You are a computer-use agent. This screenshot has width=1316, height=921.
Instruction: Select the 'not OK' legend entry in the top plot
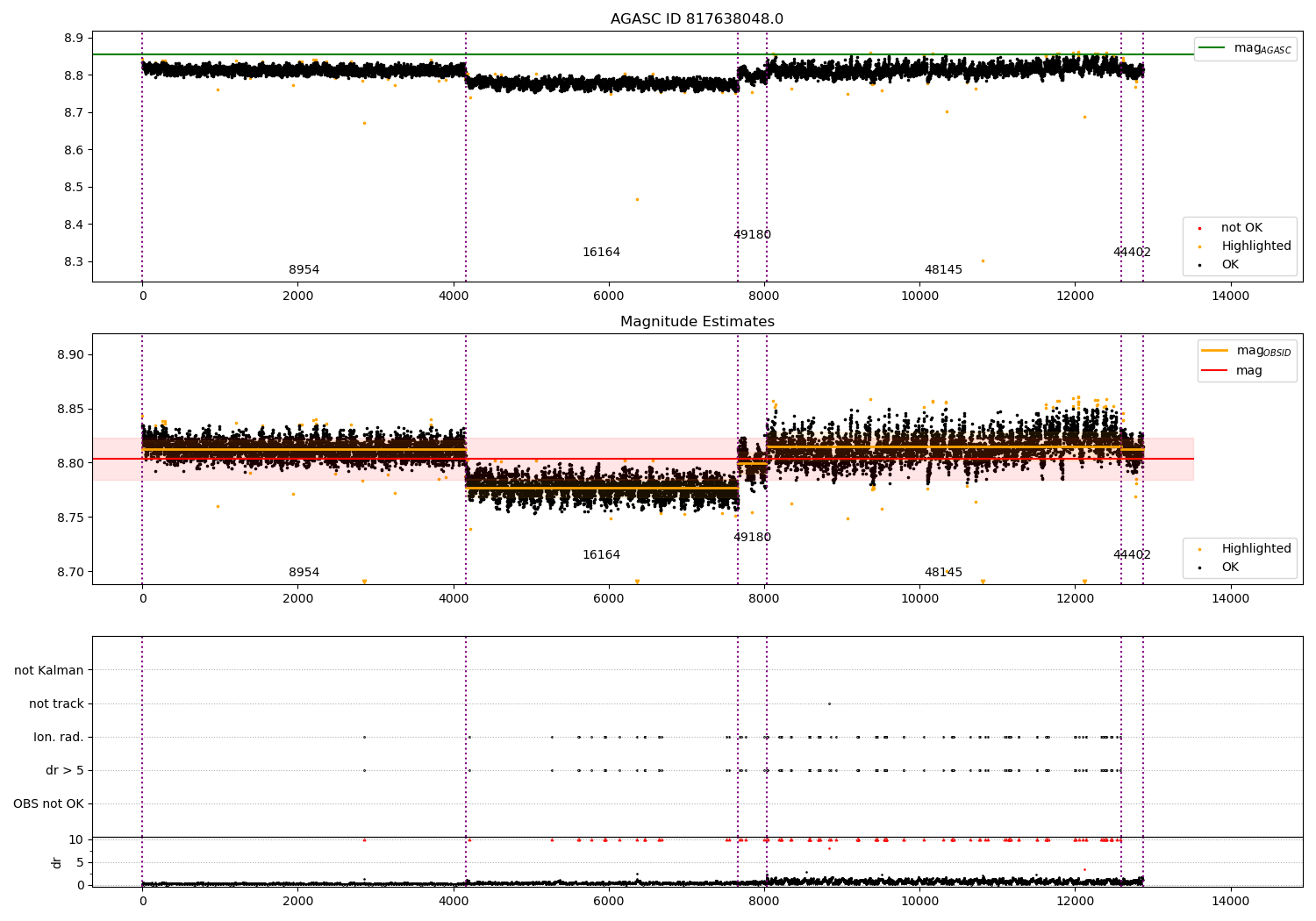tap(1230, 228)
